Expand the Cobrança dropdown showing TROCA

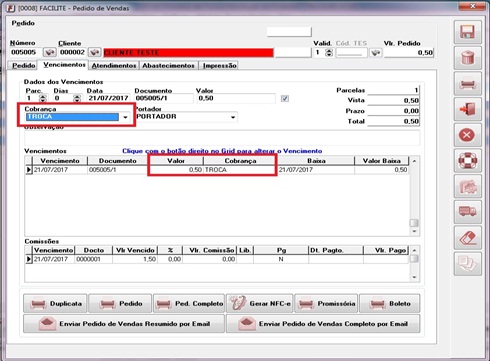pyautogui.click(x=125, y=117)
